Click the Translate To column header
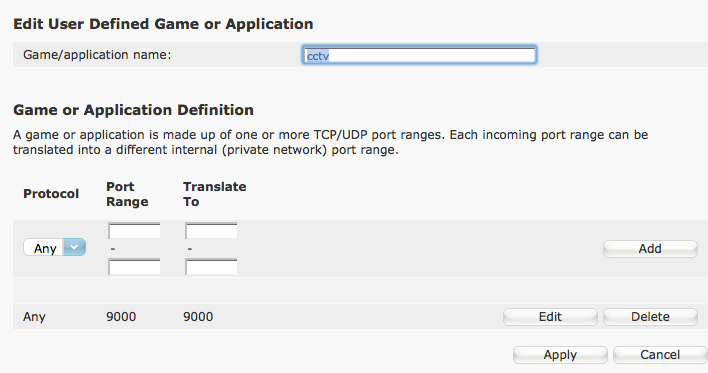This screenshot has height=373, width=708. pyautogui.click(x=214, y=194)
